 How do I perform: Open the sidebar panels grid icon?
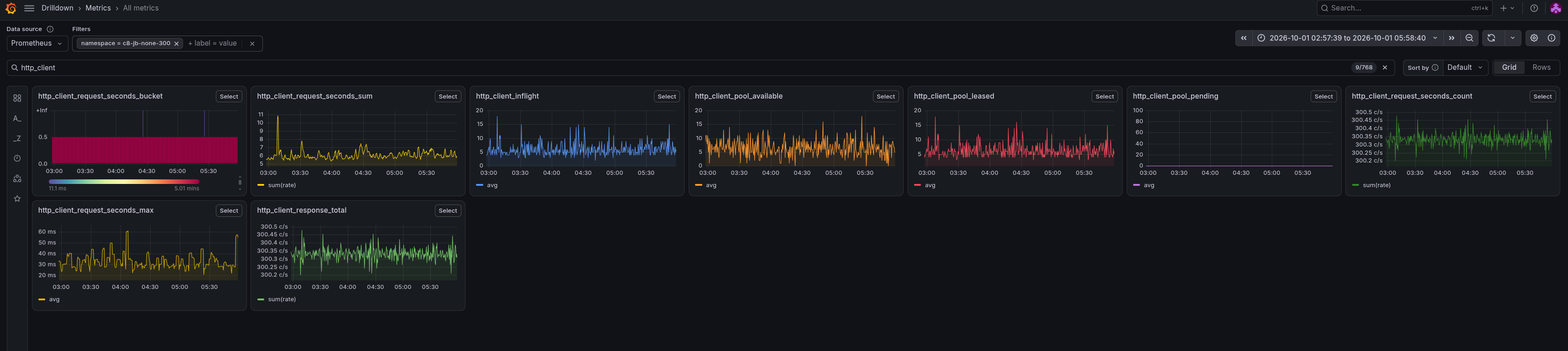click(x=17, y=98)
